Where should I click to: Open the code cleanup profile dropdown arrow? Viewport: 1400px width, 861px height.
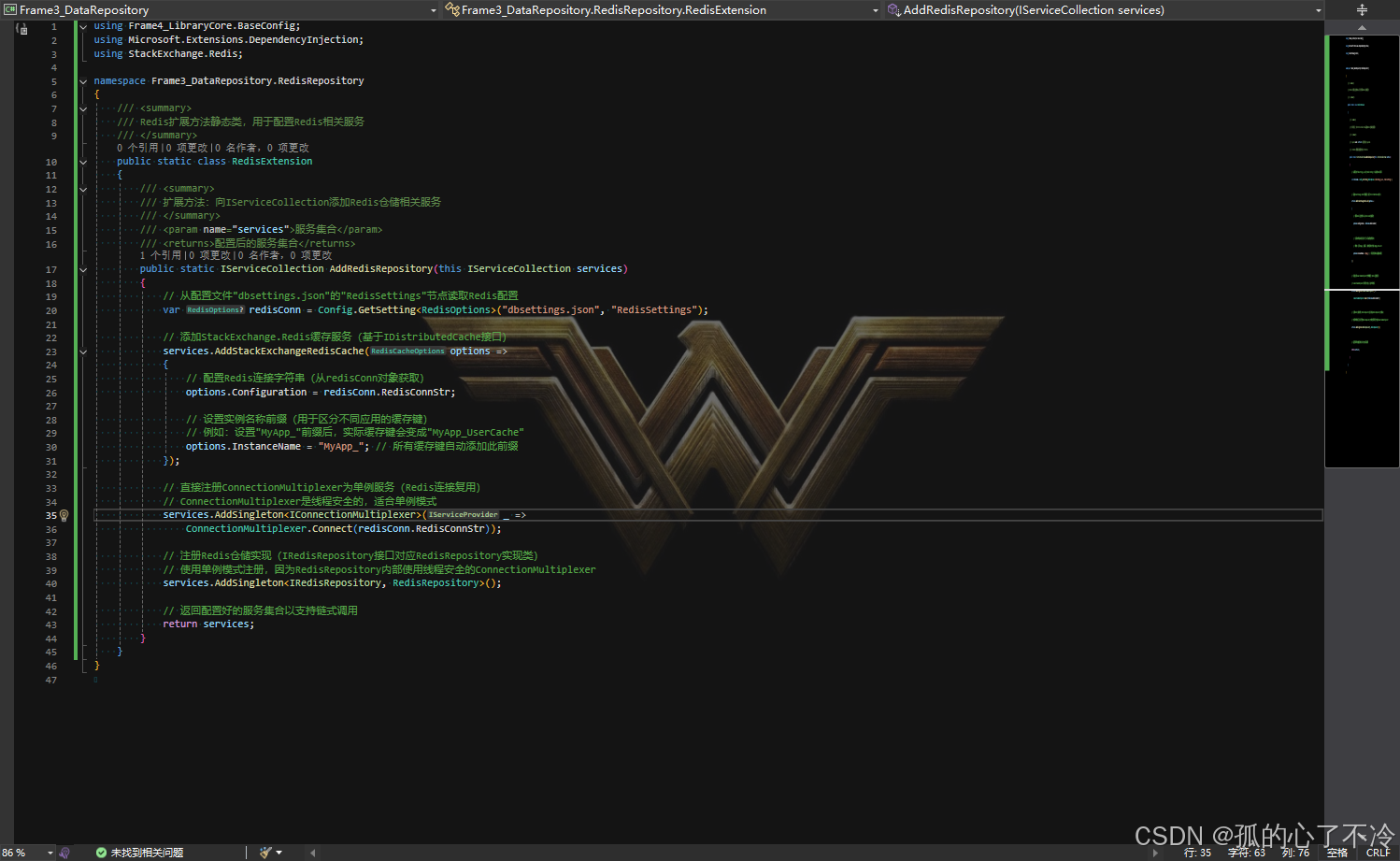(x=279, y=853)
